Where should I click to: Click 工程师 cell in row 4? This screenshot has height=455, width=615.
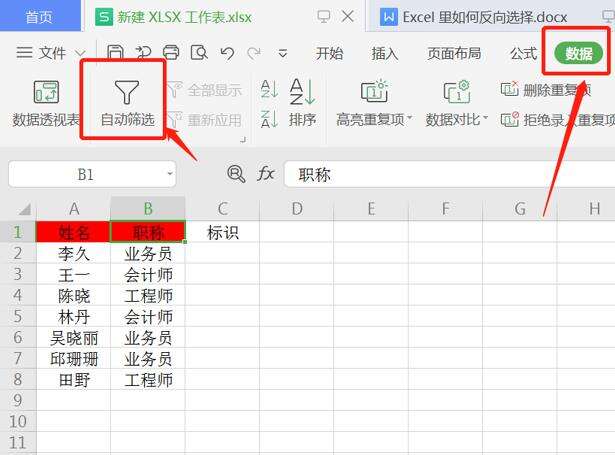click(x=148, y=295)
